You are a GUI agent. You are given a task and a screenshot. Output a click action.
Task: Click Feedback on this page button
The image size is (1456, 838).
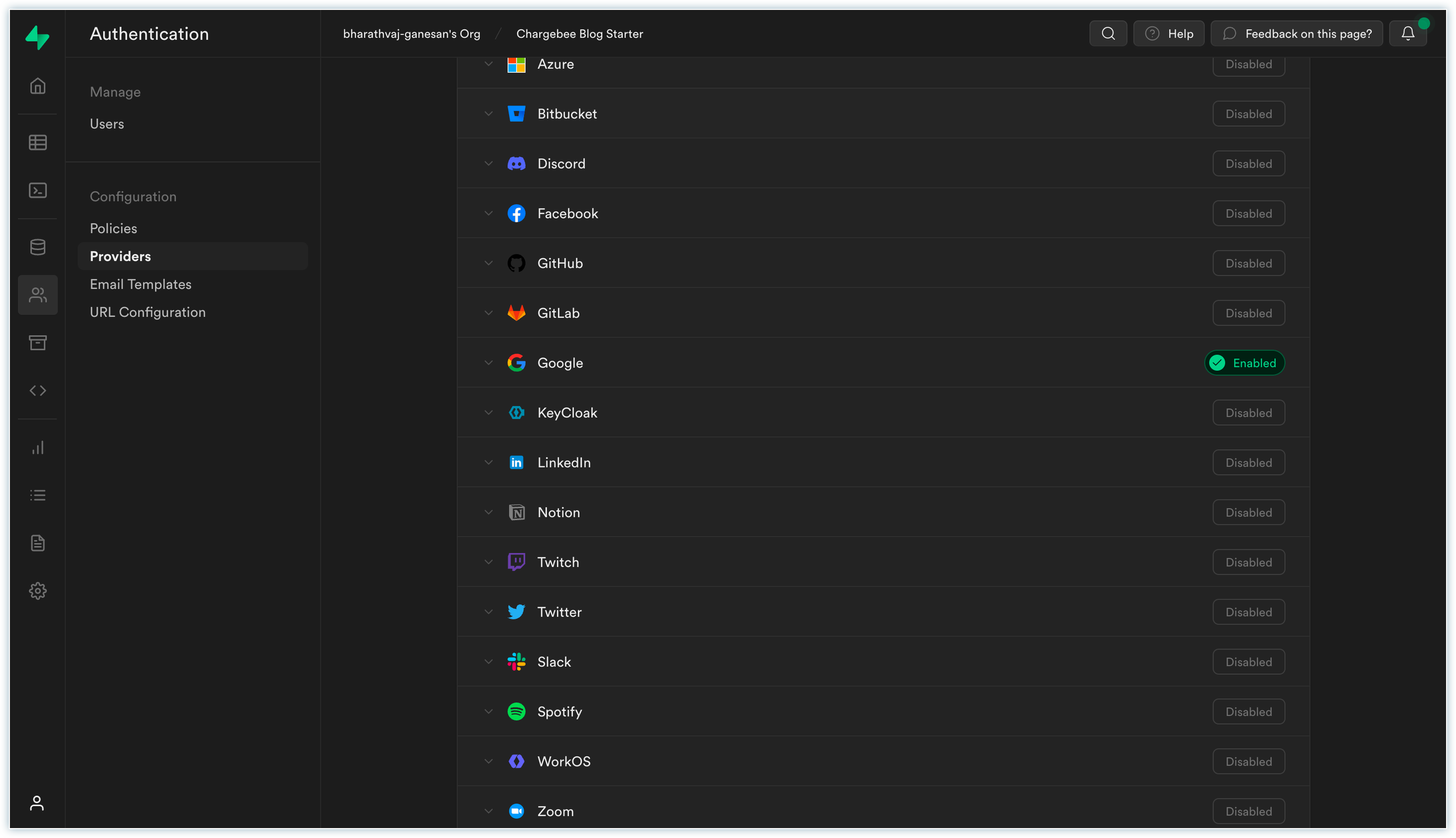tap(1296, 33)
